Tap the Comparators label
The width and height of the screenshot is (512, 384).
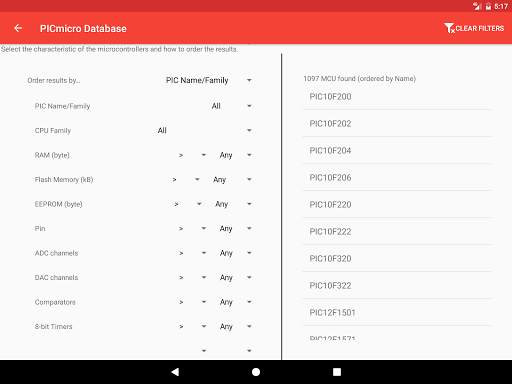(x=55, y=302)
